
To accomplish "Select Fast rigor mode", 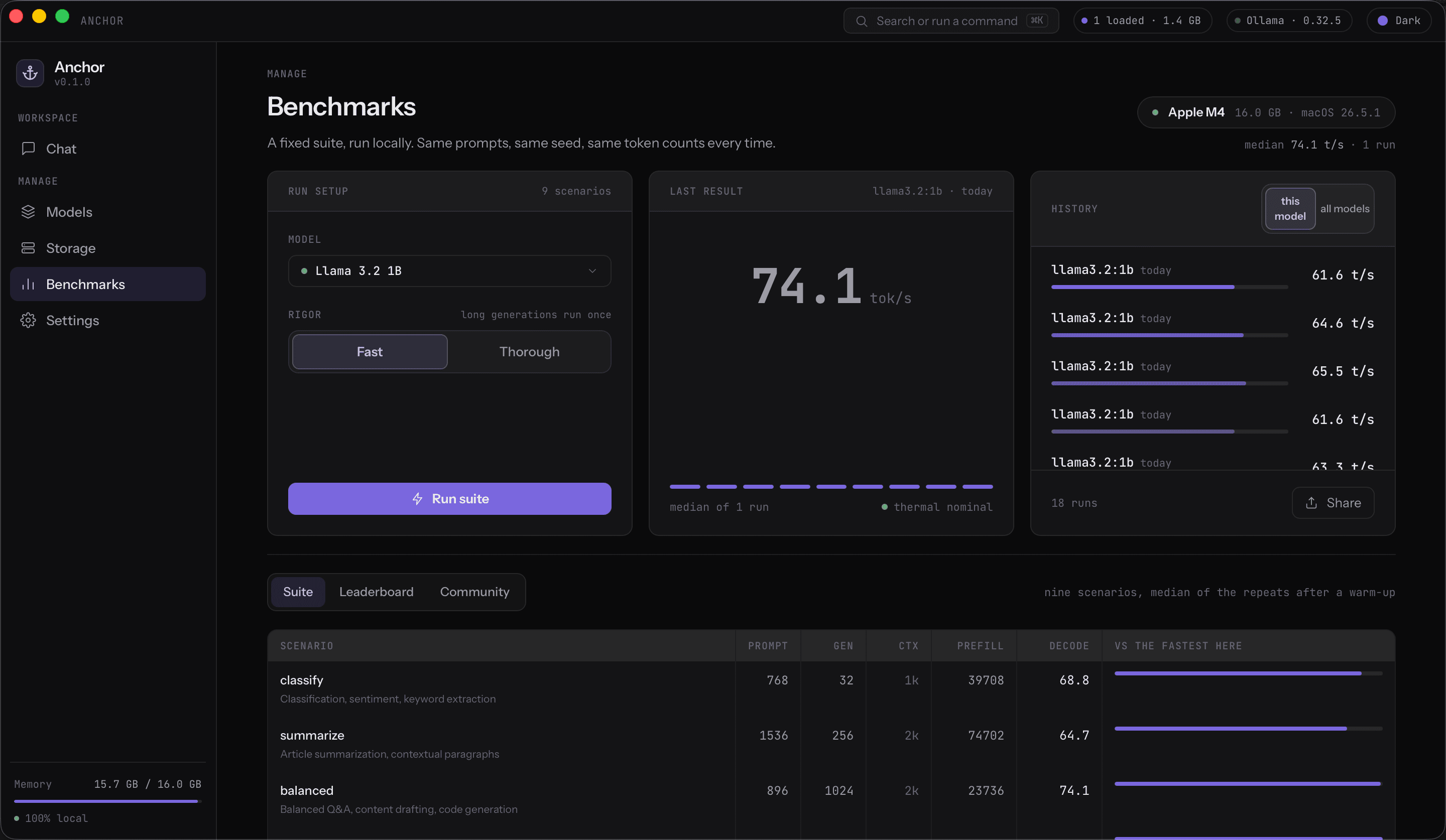I will coord(370,351).
